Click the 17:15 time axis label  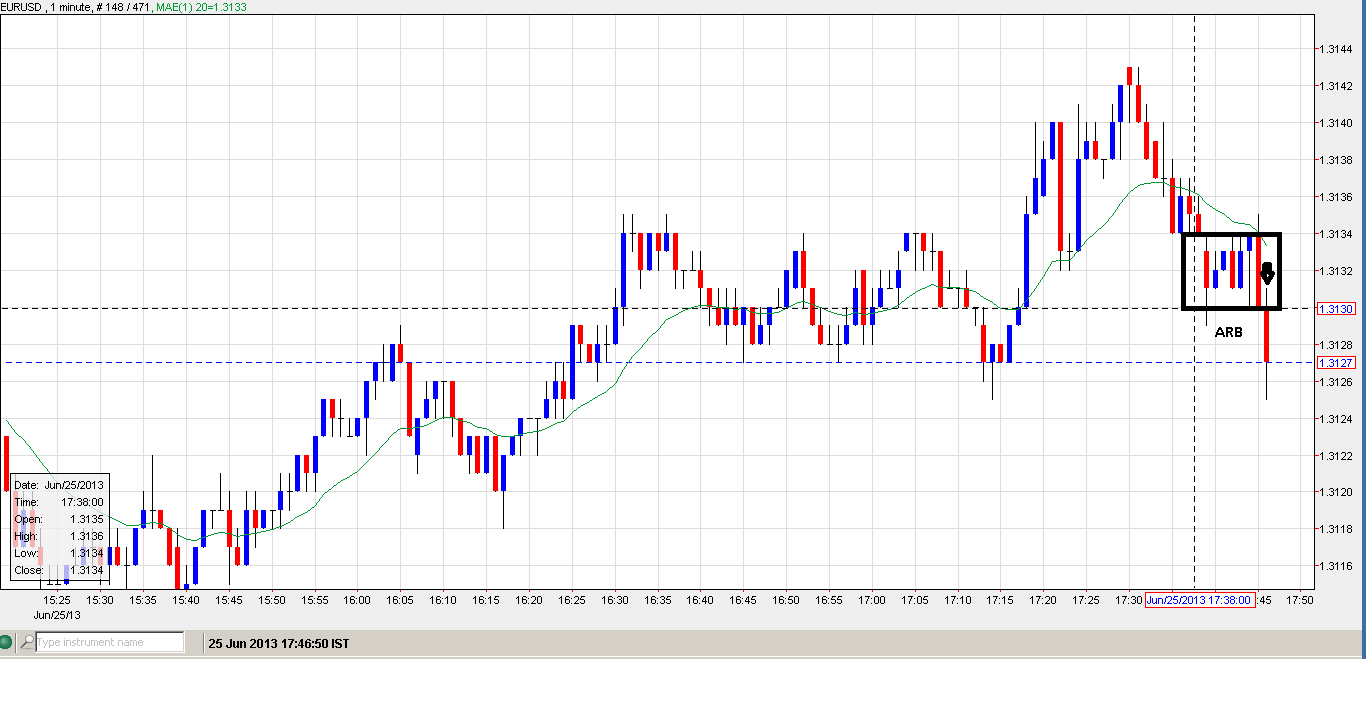(x=1001, y=600)
